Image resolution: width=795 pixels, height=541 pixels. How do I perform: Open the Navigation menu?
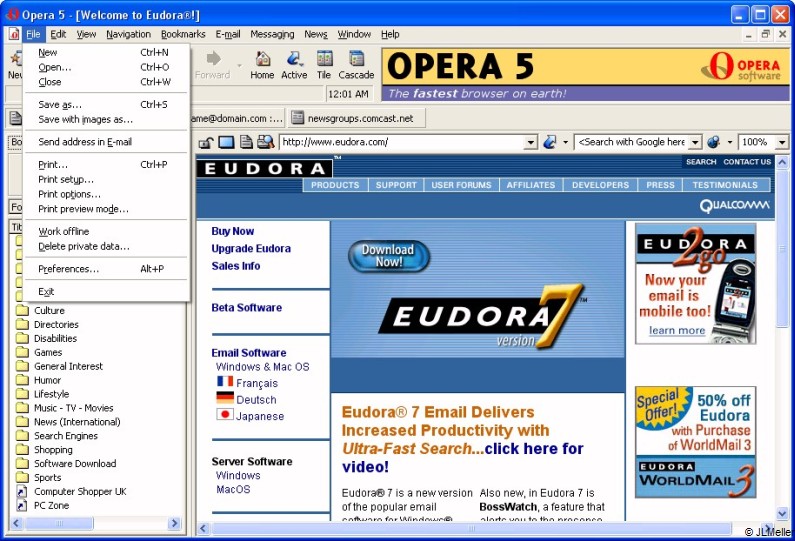128,34
